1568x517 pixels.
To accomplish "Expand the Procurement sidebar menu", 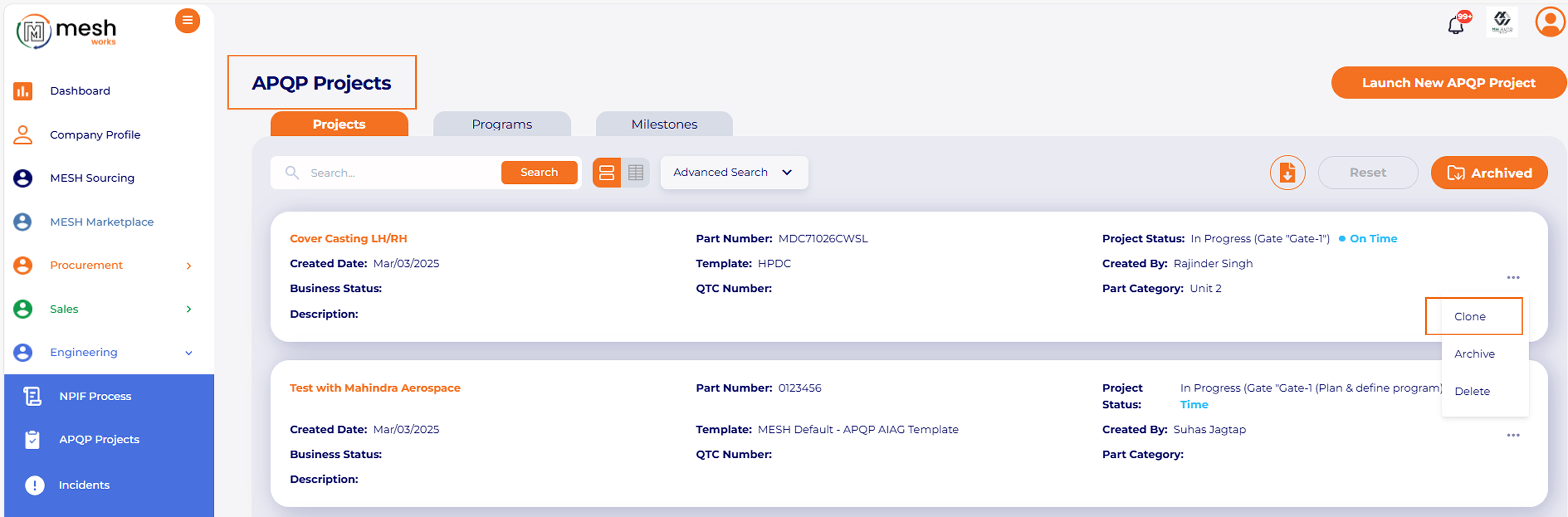I will (x=189, y=266).
